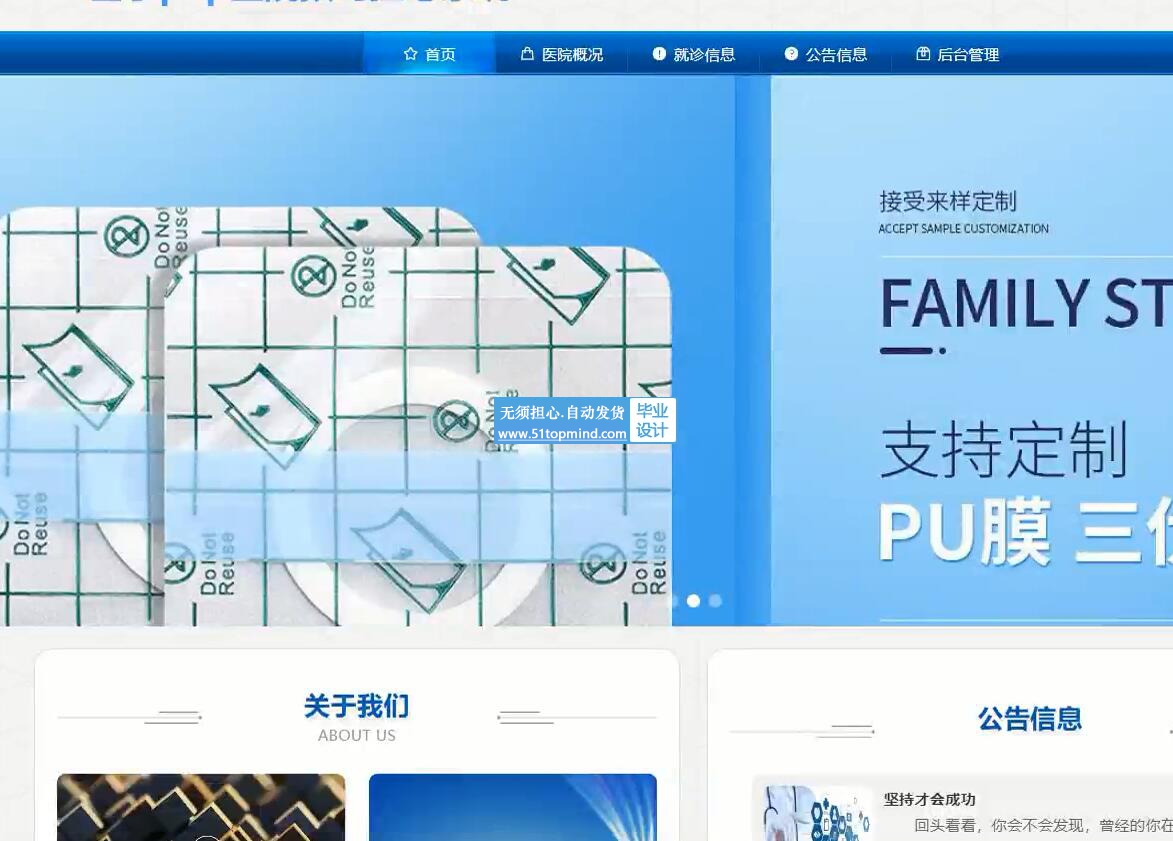The width and height of the screenshot is (1173, 841).
Task: Click the star icon beside 首页
Action: (410, 54)
